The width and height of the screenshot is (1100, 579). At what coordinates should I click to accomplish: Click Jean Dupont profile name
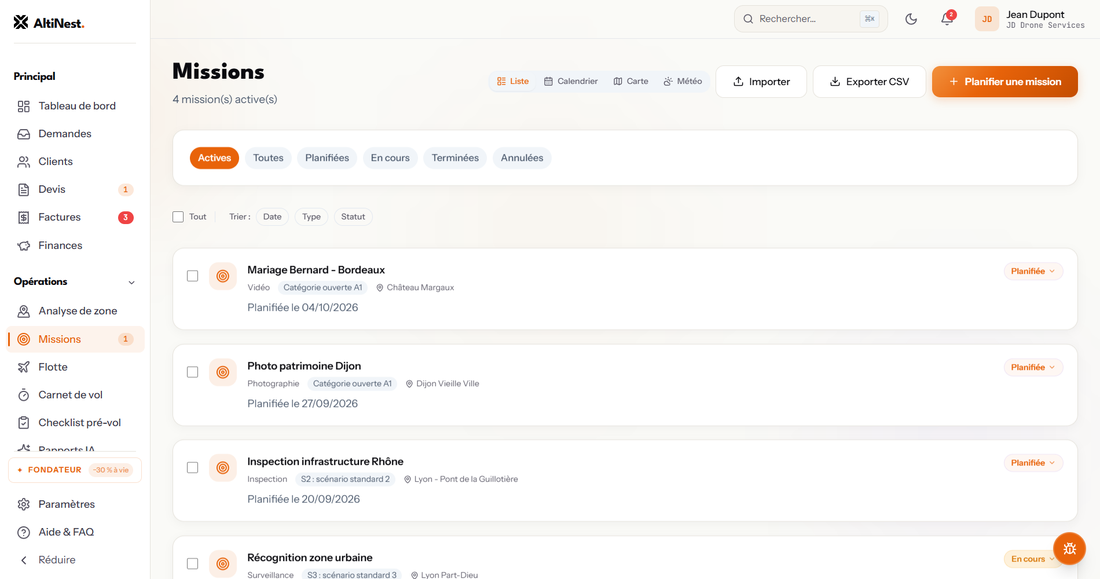[1035, 14]
